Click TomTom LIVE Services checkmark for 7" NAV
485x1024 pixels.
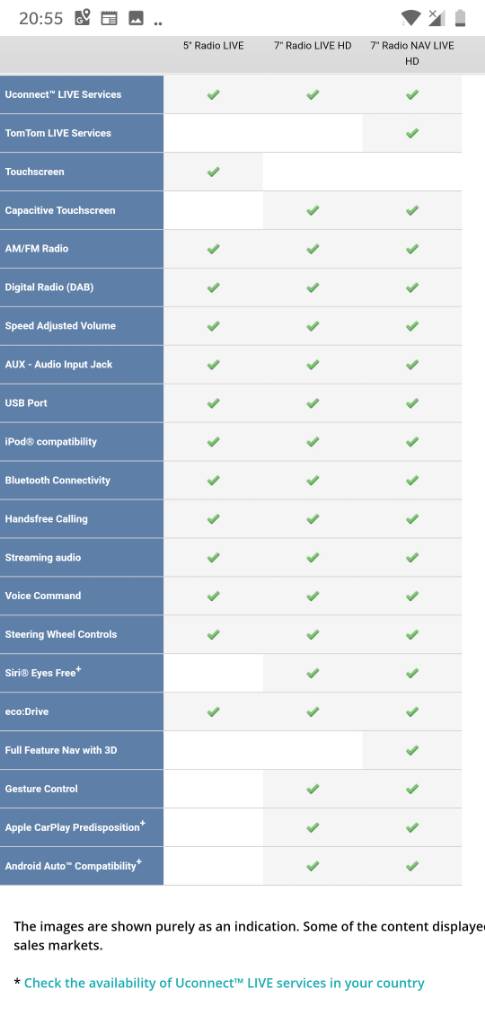click(x=412, y=133)
